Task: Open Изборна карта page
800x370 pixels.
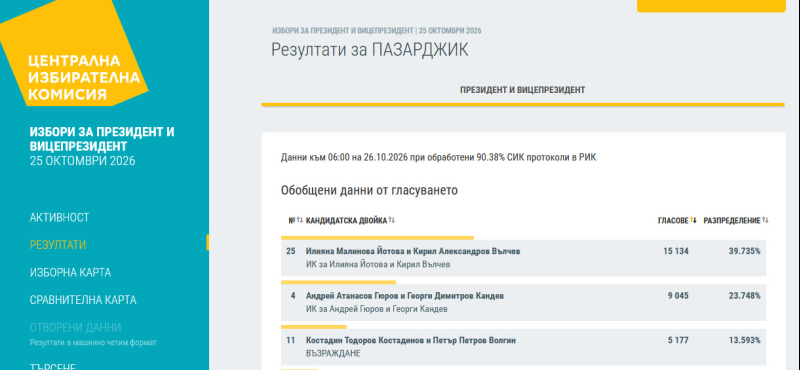Action: (70, 272)
